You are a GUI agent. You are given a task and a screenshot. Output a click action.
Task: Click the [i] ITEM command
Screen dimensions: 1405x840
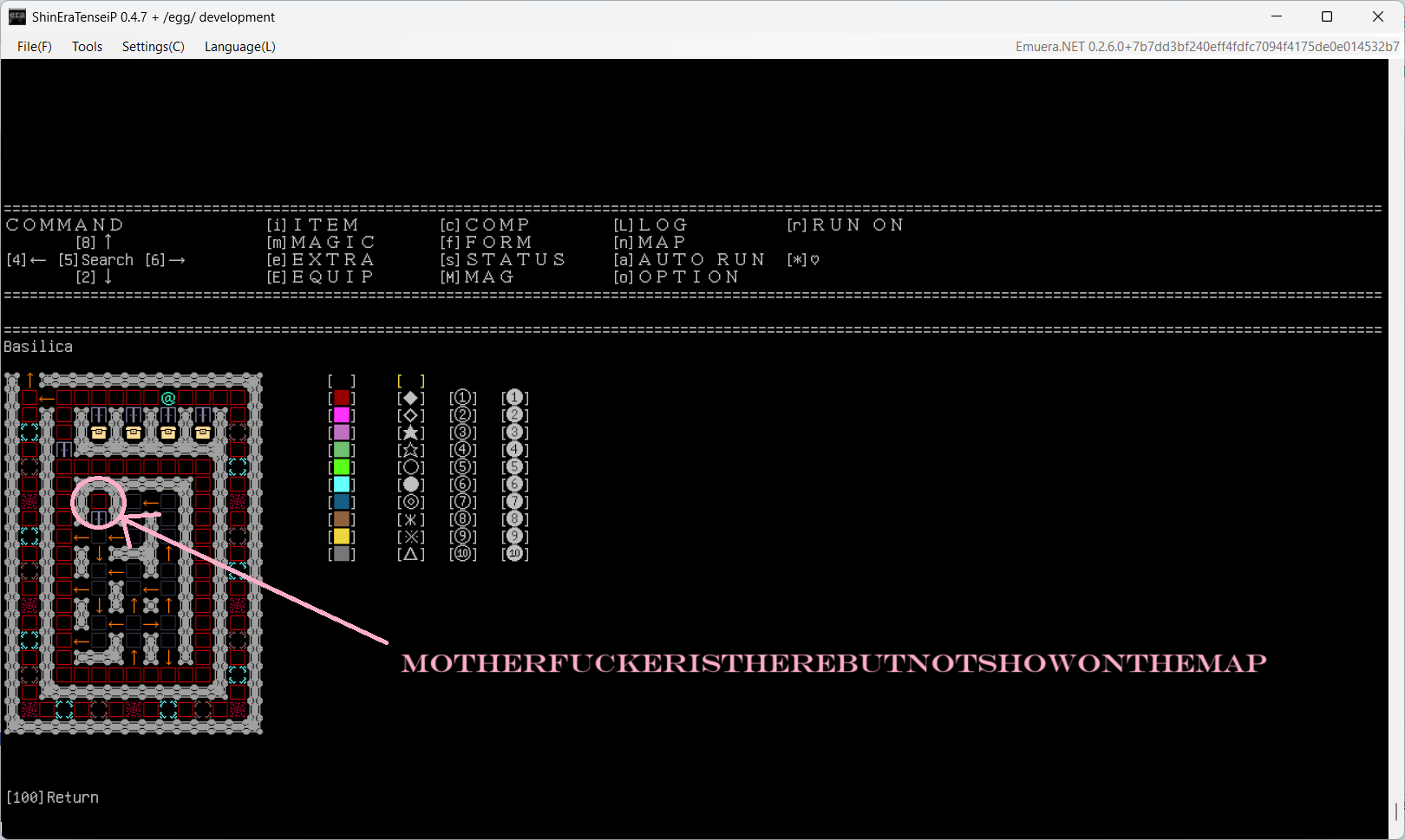coord(313,225)
